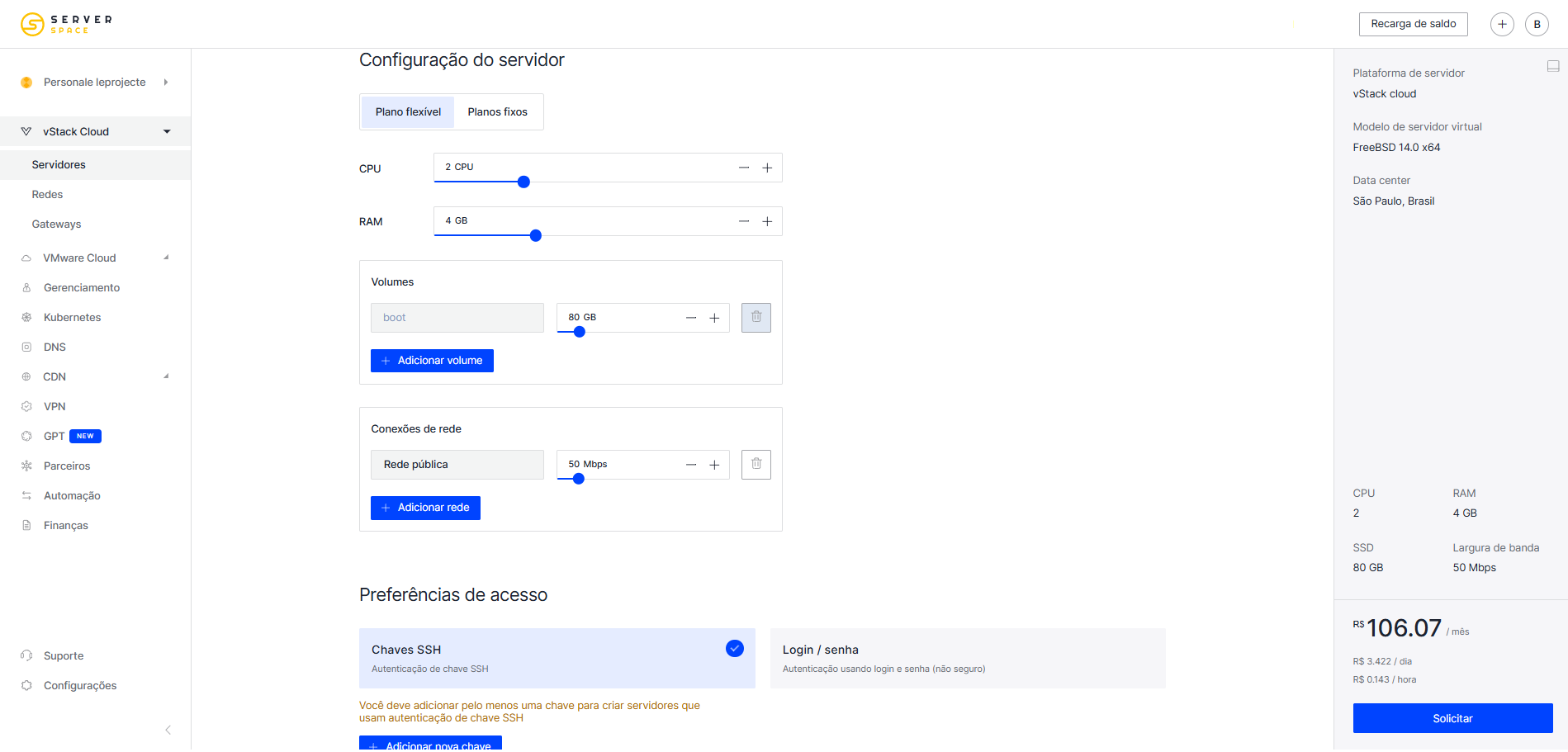The height and width of the screenshot is (752, 1568).
Task: Click the volume size slider handle
Action: point(580,332)
